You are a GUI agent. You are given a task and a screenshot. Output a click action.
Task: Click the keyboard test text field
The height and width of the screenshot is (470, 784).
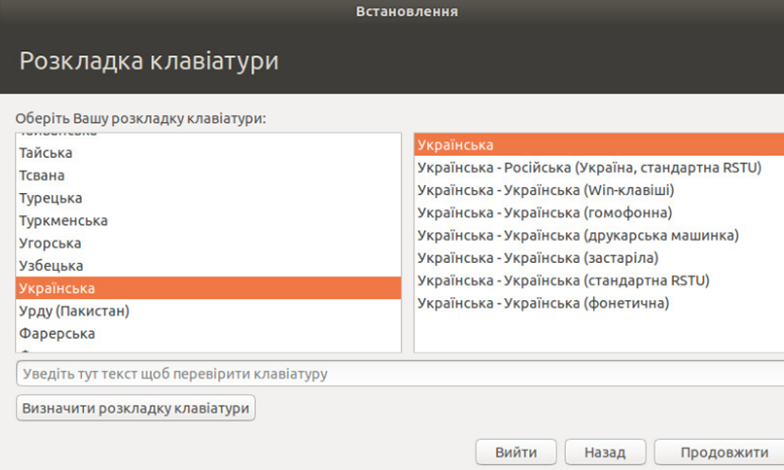coord(400,374)
